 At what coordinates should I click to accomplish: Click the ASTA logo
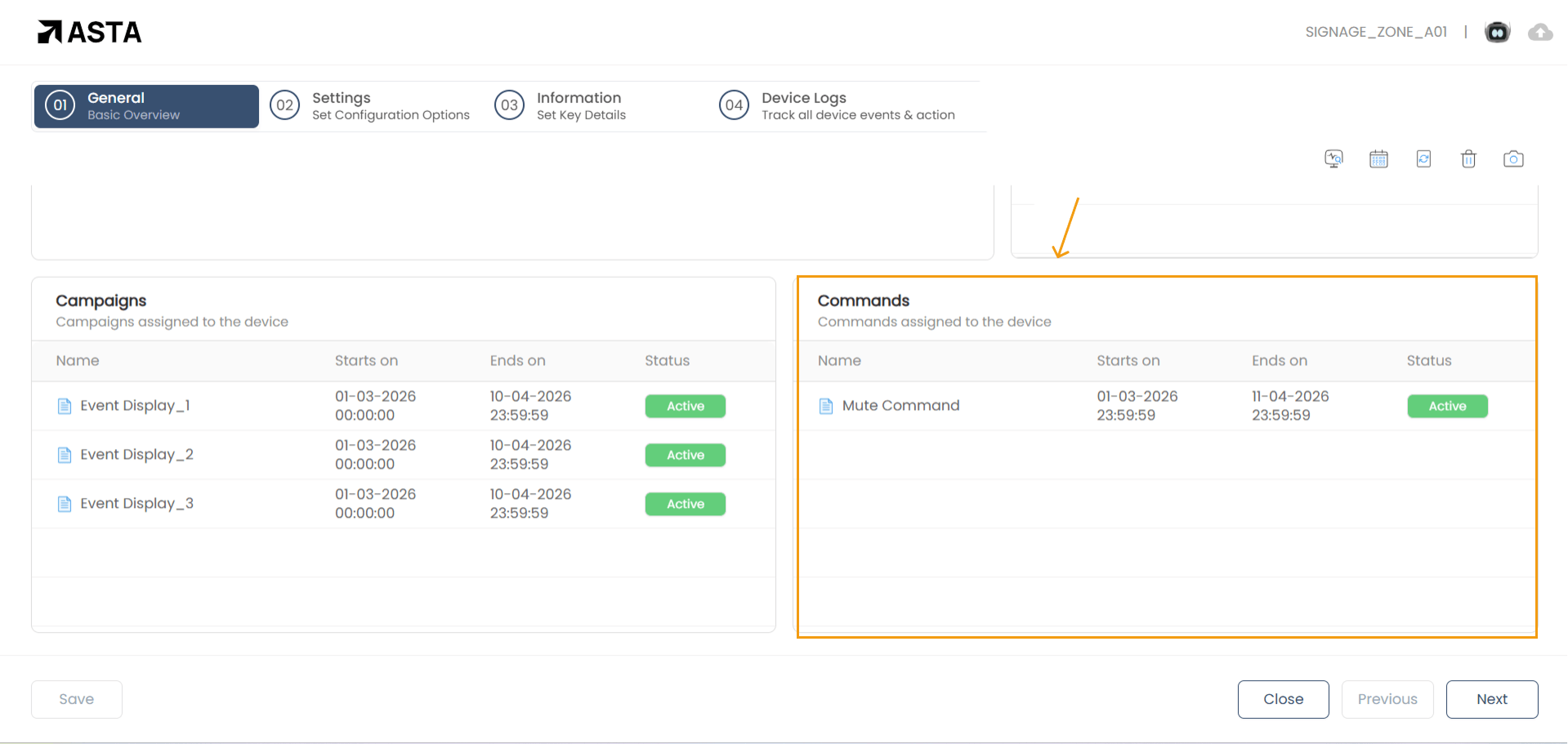point(90,32)
